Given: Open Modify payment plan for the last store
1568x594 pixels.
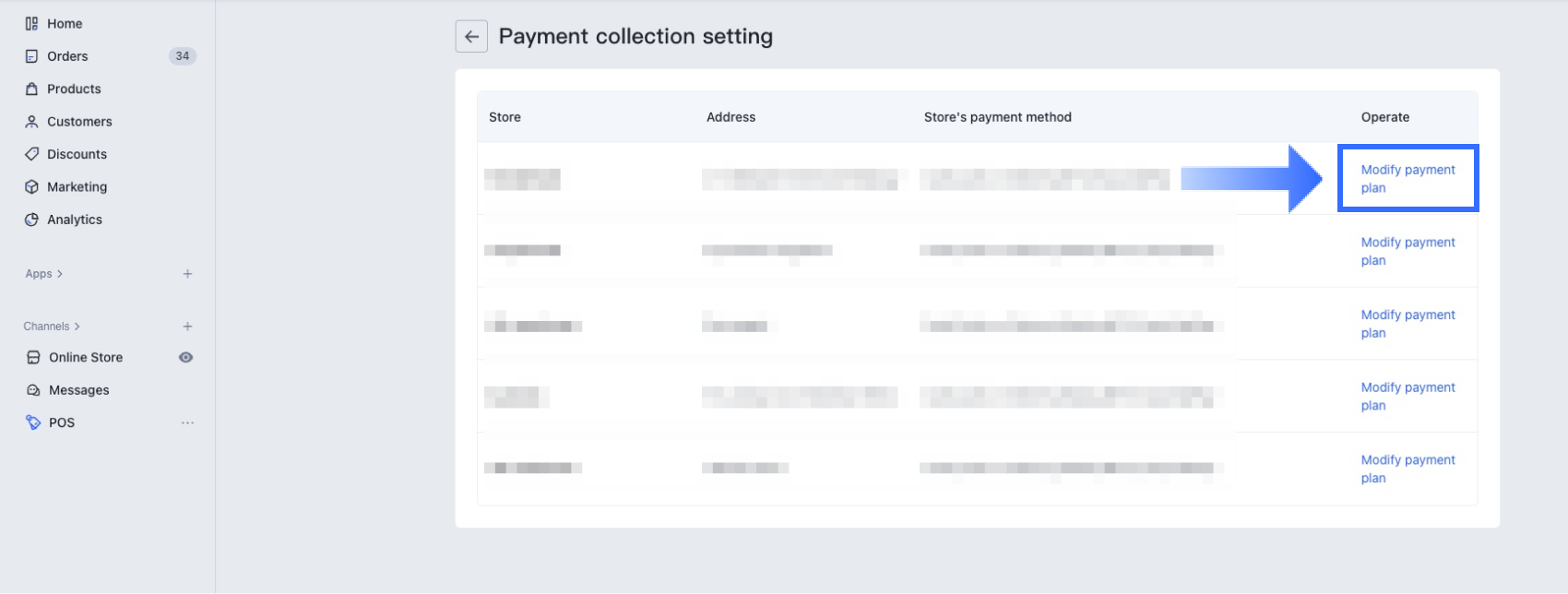Looking at the screenshot, I should point(1408,469).
